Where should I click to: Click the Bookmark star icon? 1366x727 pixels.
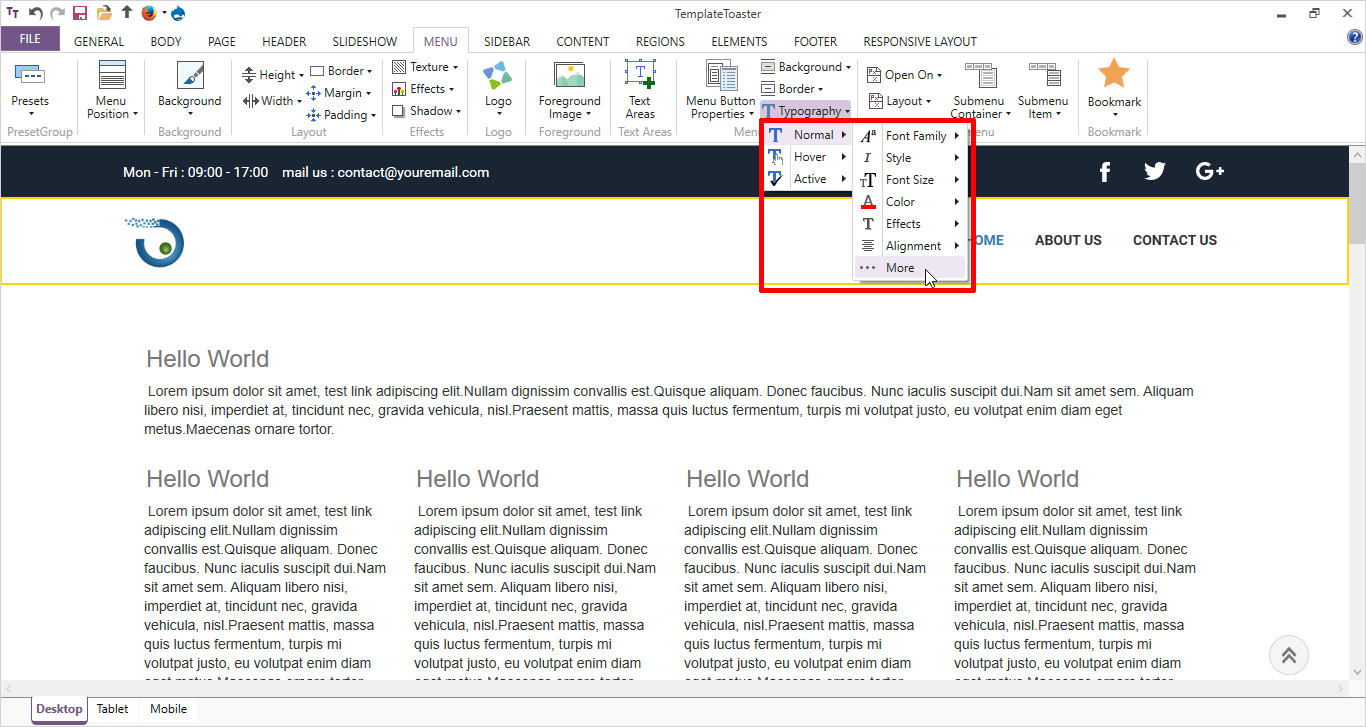point(1114,75)
